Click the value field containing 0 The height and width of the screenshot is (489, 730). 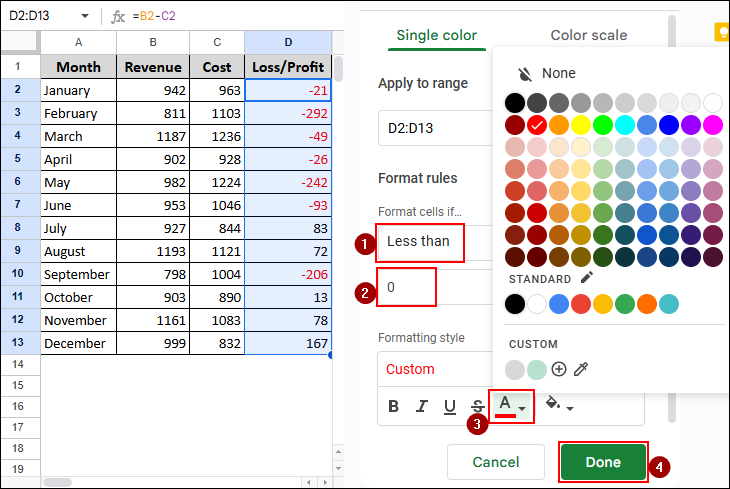406,287
